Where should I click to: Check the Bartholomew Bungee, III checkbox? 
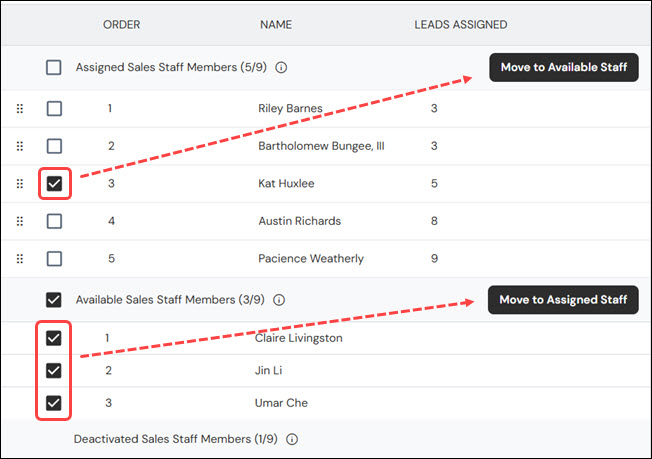click(x=54, y=146)
